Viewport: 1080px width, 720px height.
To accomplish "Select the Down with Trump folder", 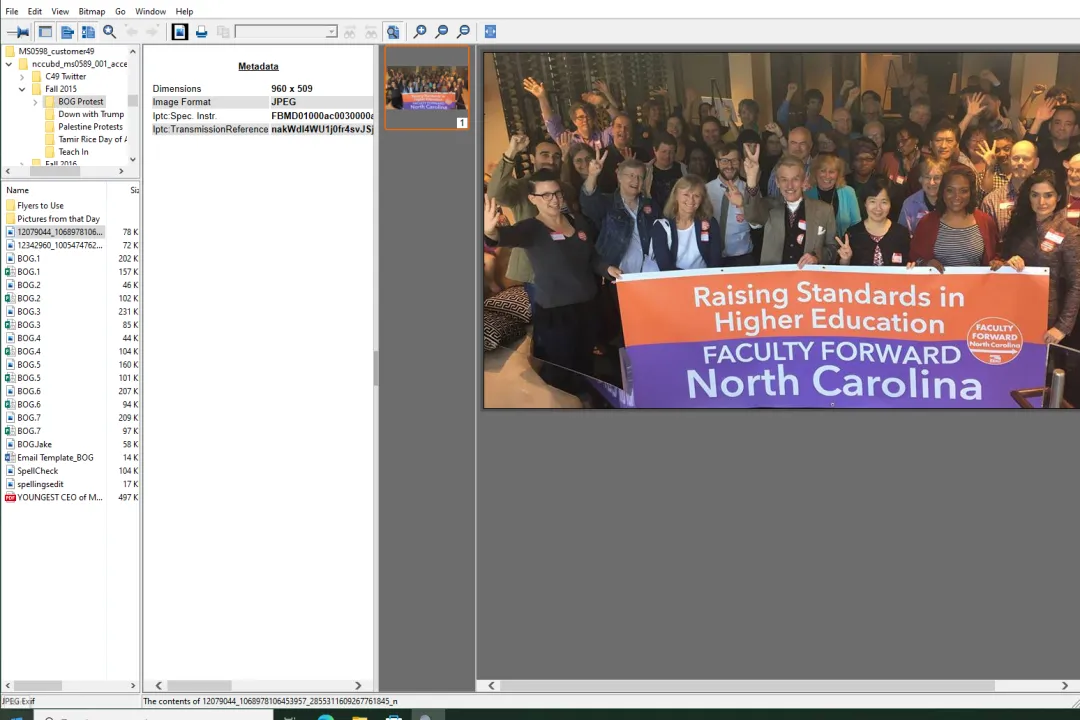I will 91,114.
